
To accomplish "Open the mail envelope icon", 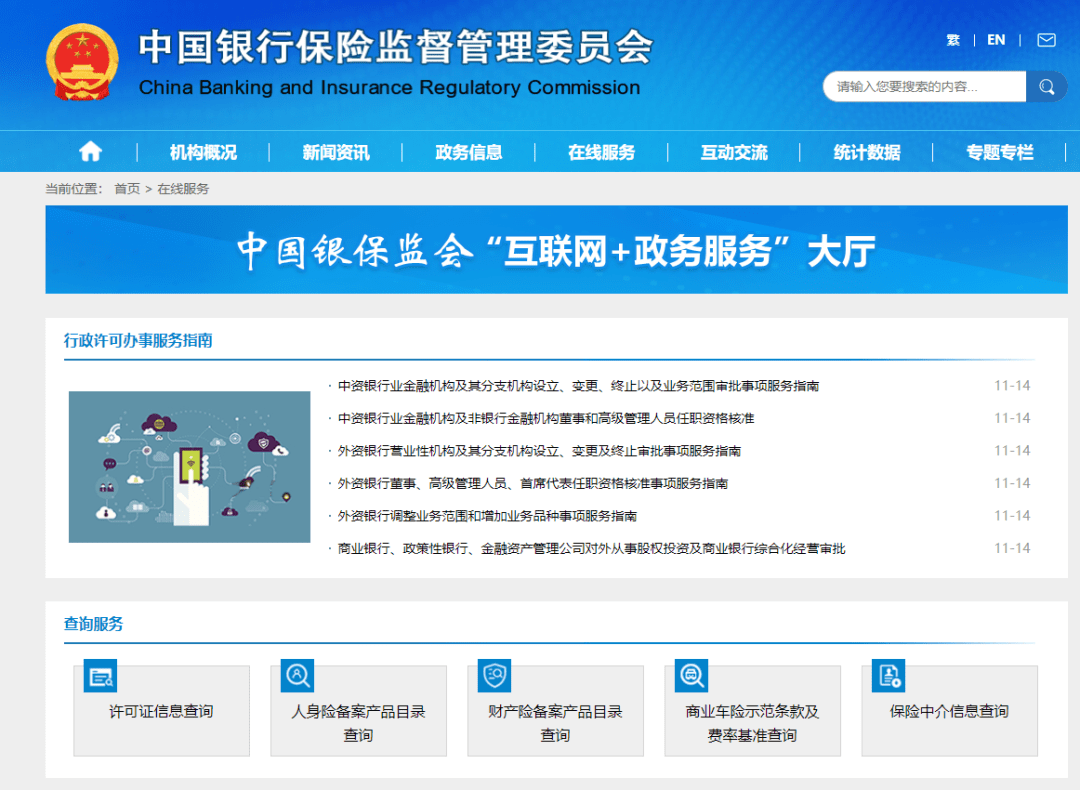I will pos(1046,40).
